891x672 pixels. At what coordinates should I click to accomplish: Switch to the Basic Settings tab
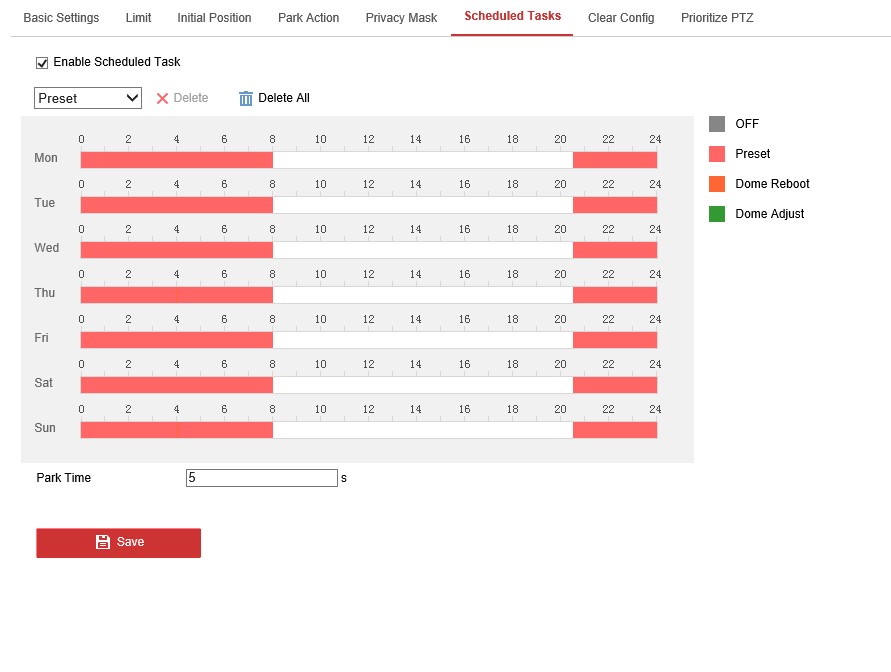(x=61, y=18)
